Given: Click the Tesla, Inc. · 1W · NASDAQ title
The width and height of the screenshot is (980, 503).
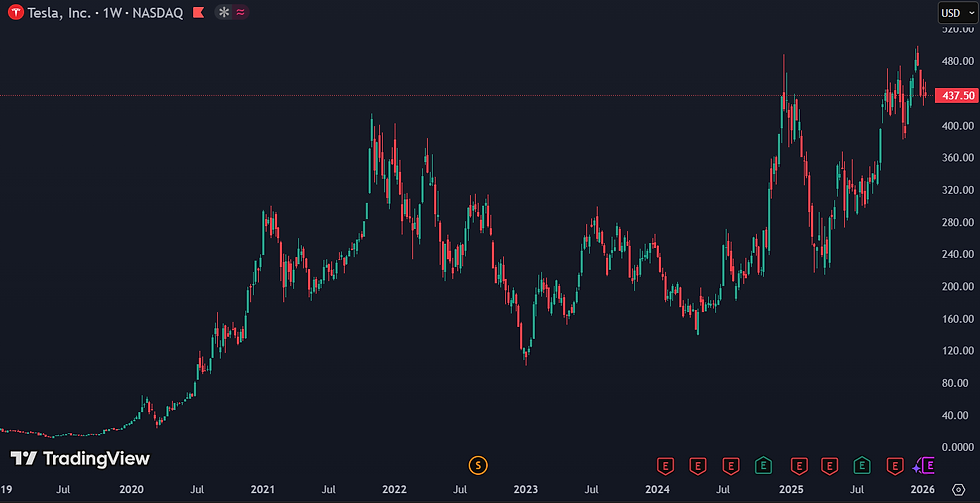Looking at the screenshot, I should click(105, 12).
